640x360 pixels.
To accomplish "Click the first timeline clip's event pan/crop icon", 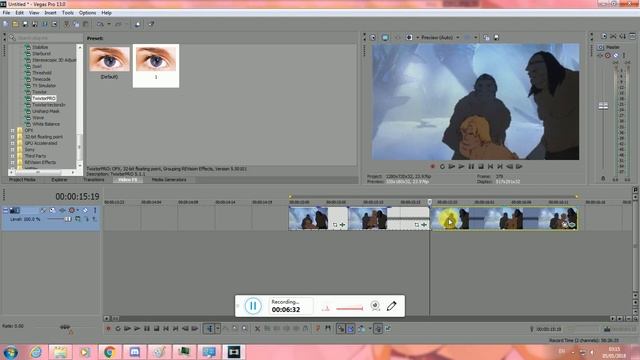I will click(335, 225).
